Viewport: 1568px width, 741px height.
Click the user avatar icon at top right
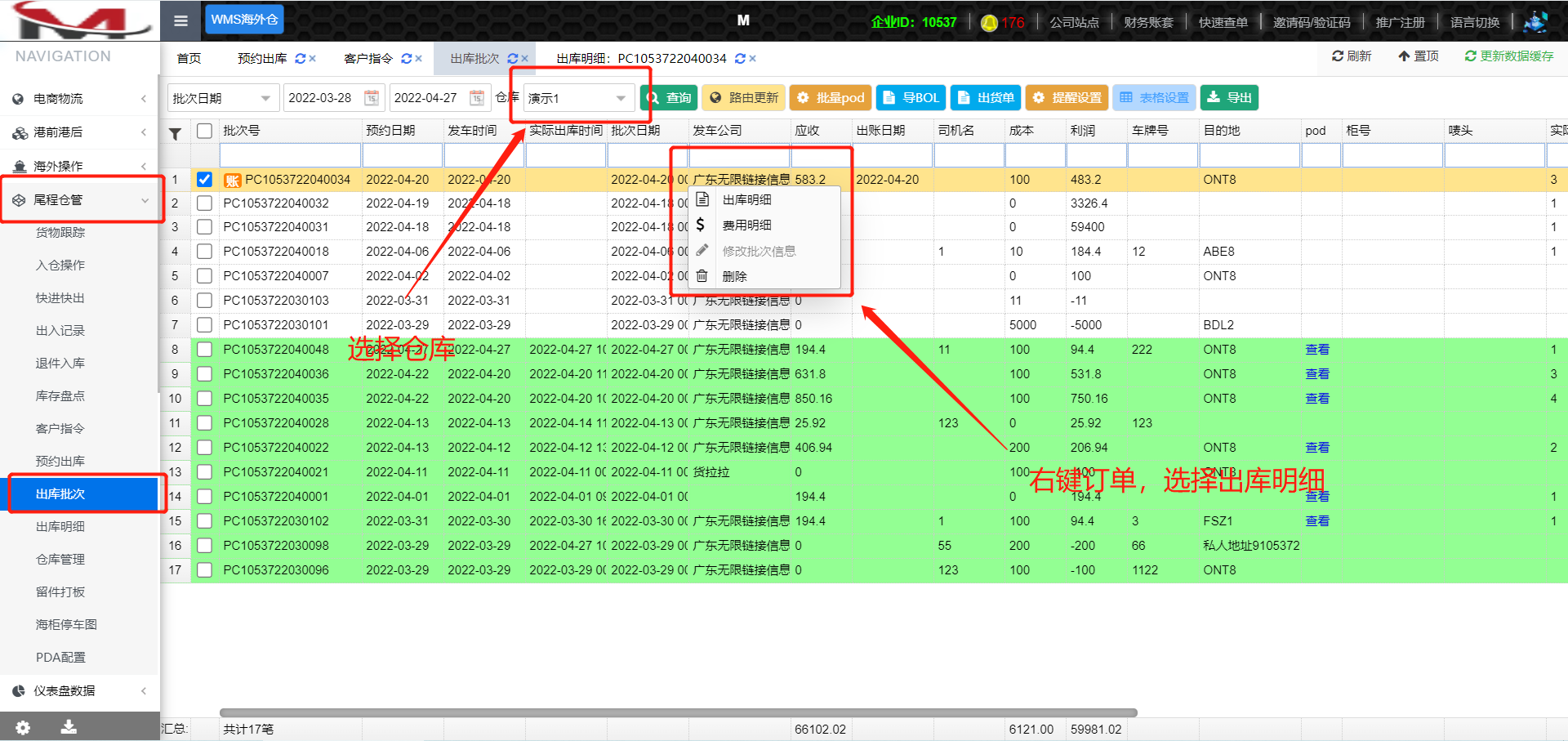click(1535, 22)
